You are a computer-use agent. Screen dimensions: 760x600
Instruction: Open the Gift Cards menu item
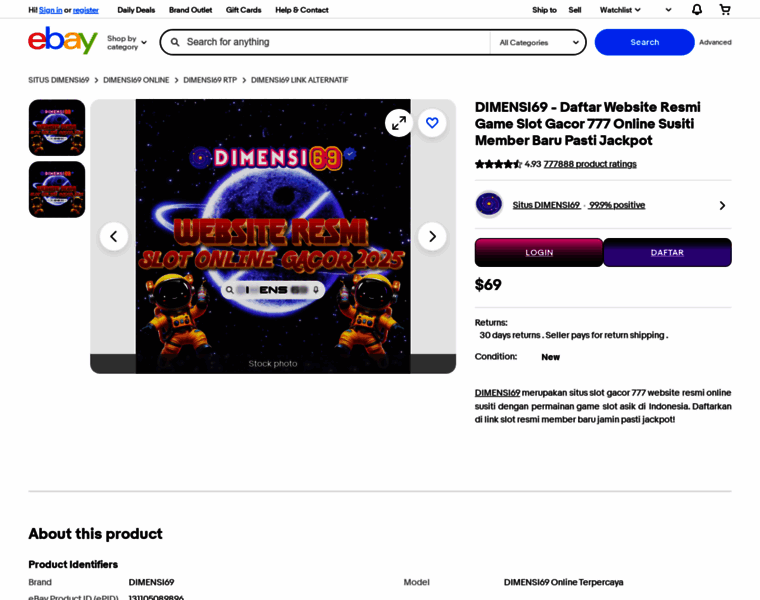click(243, 10)
